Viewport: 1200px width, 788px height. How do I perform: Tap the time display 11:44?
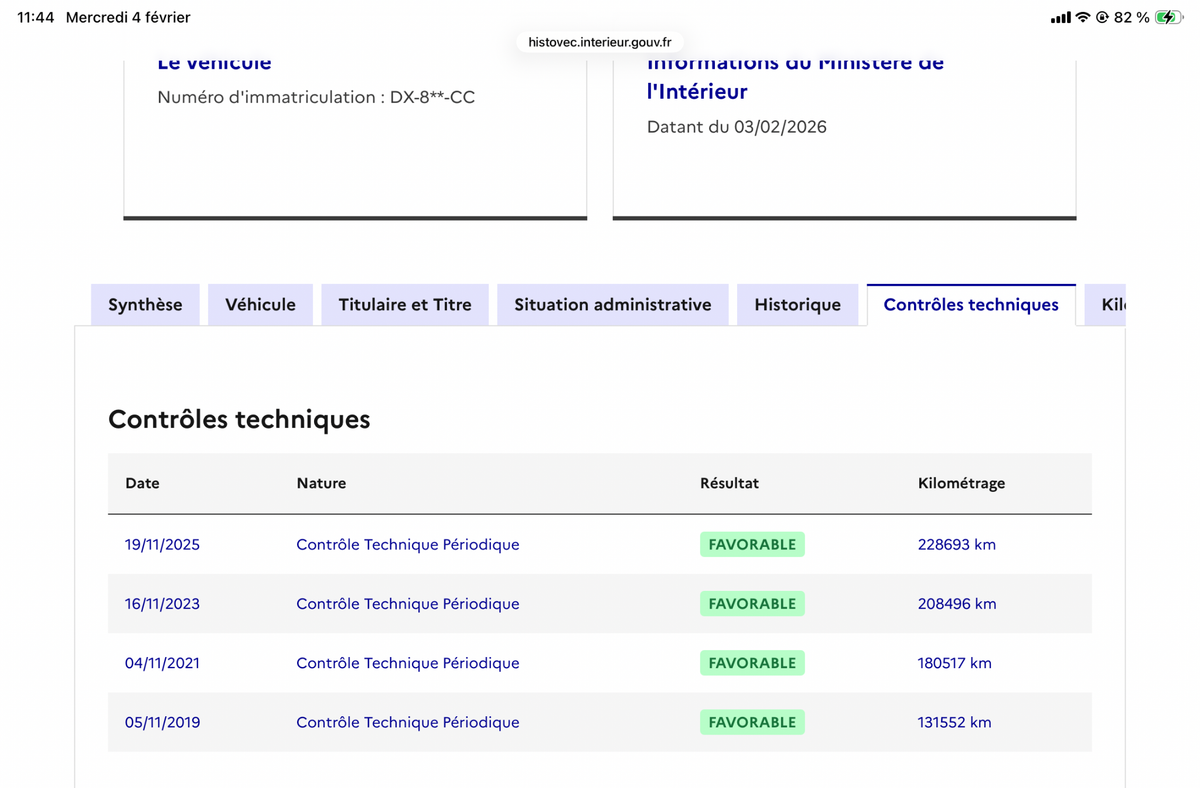(x=36, y=18)
